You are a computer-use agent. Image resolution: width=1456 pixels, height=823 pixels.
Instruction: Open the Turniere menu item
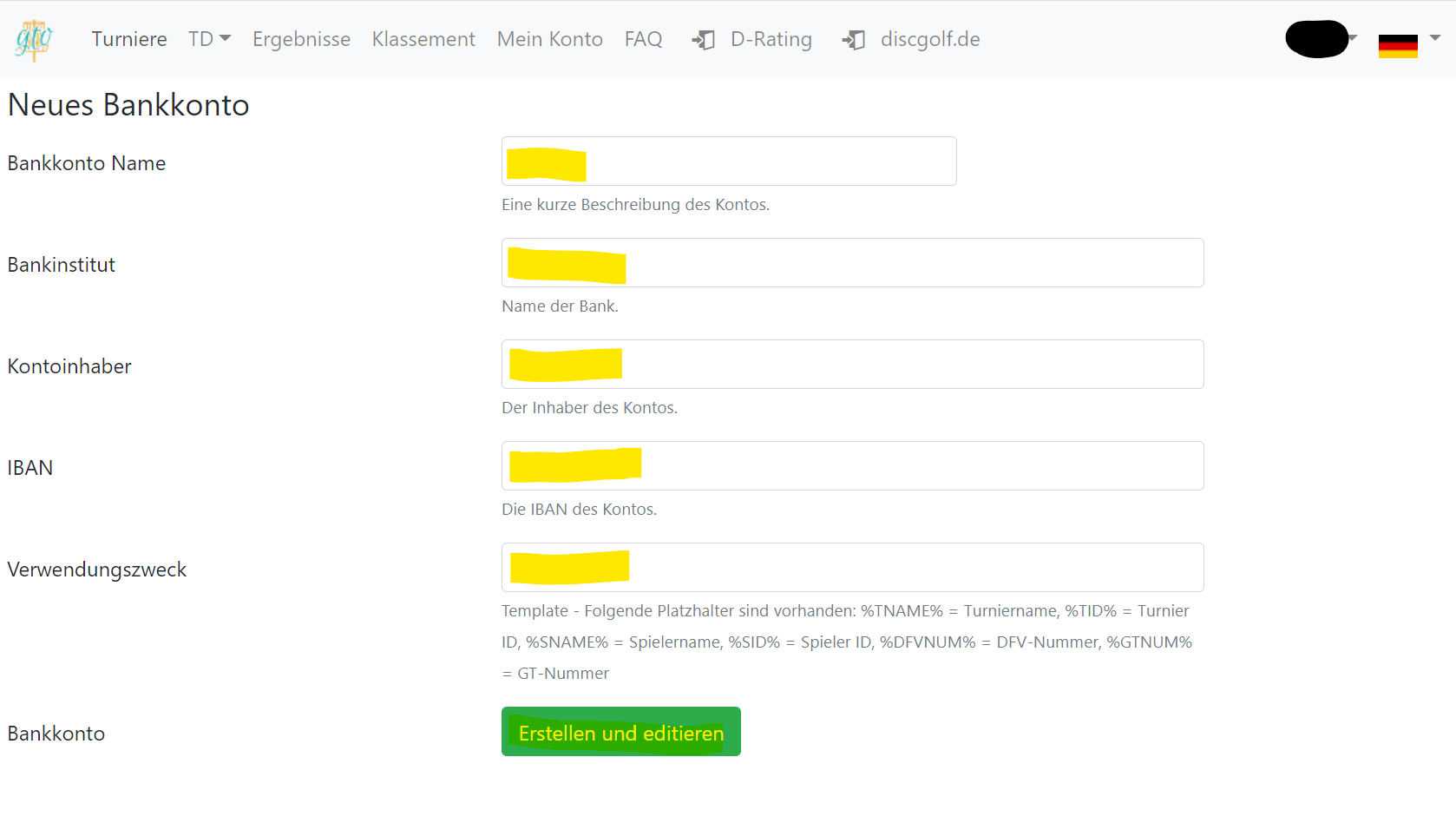pyautogui.click(x=129, y=39)
